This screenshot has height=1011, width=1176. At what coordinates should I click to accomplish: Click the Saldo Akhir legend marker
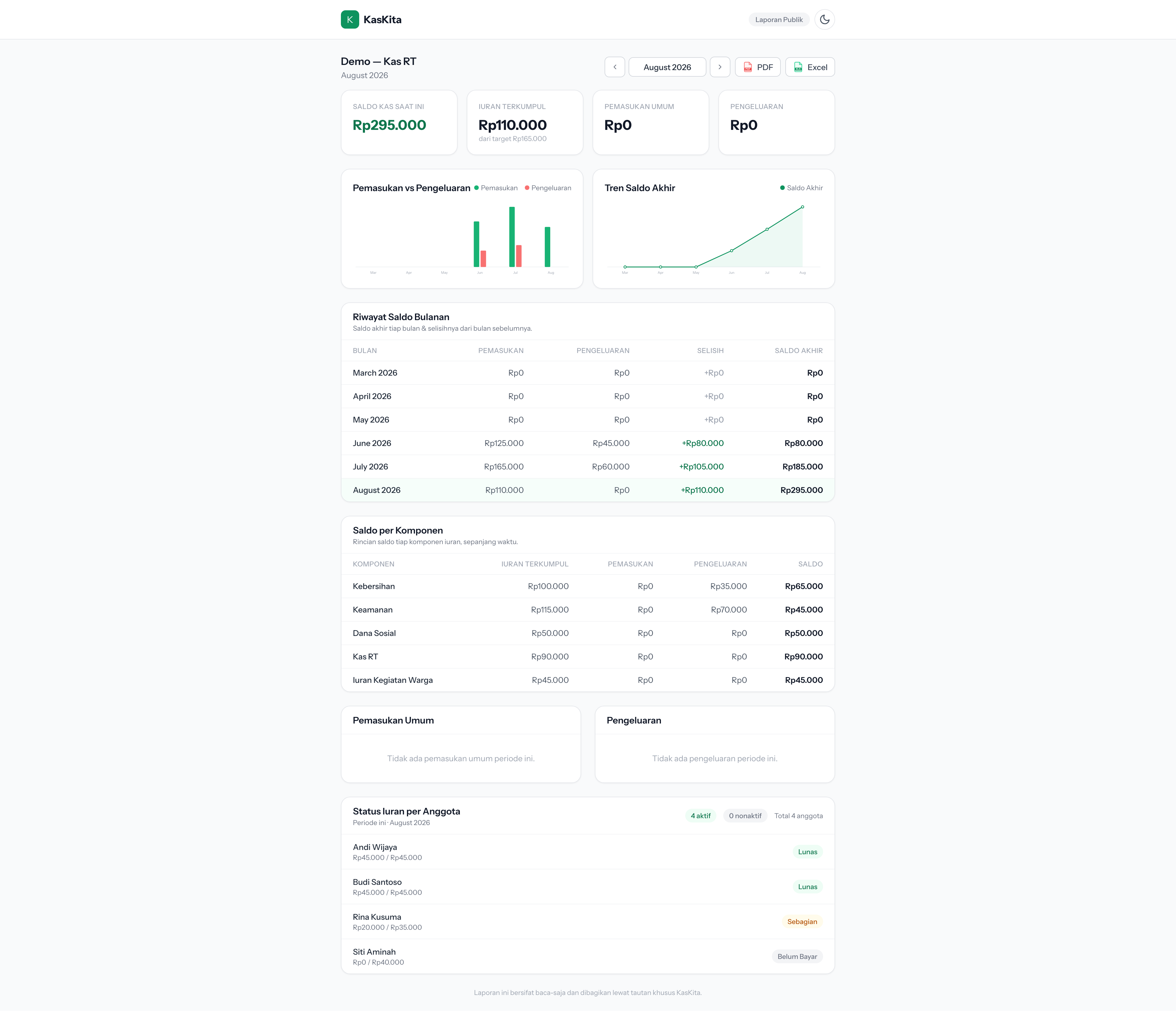(x=782, y=188)
